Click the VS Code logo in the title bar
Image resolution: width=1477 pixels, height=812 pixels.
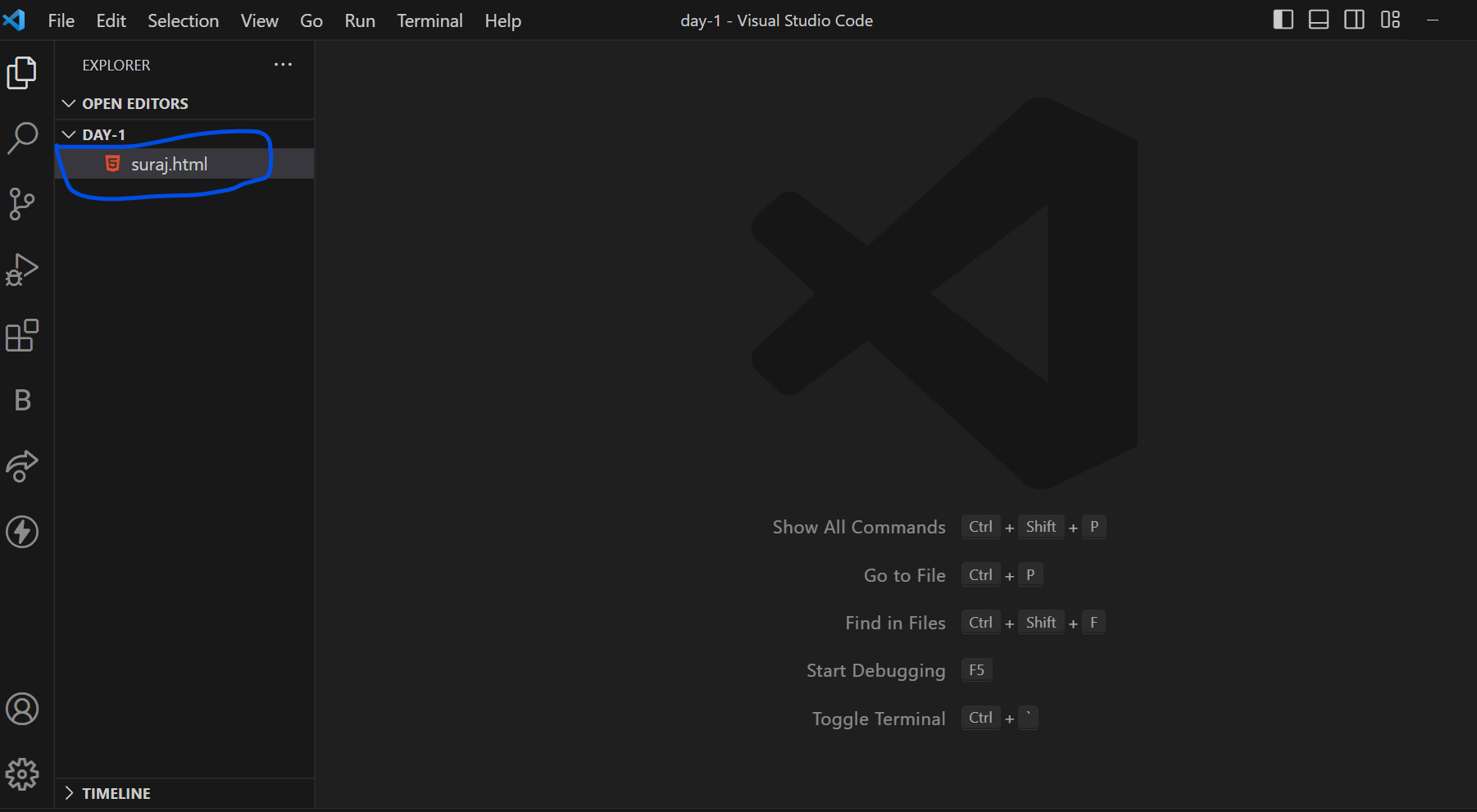pyautogui.click(x=15, y=20)
